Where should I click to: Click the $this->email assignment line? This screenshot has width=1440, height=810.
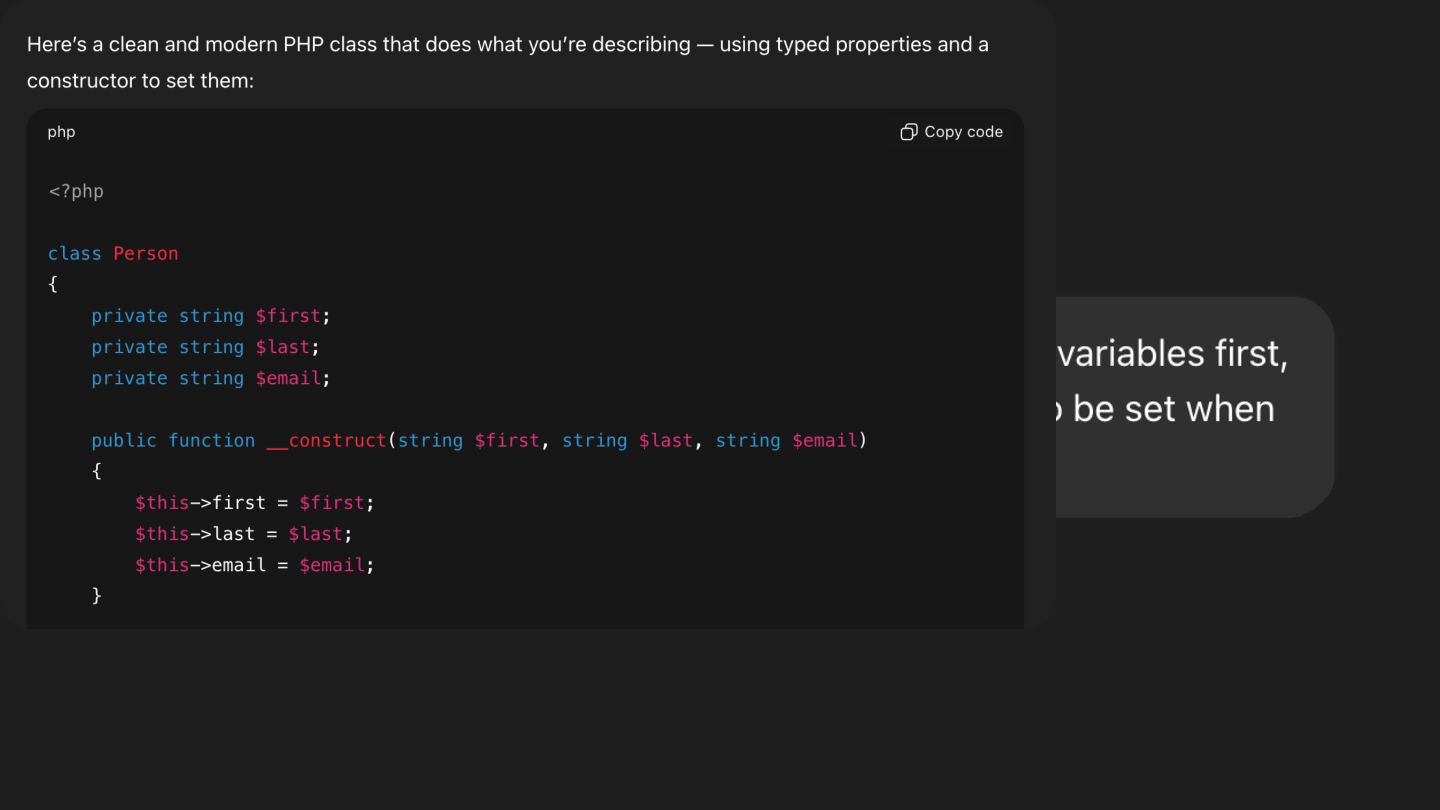tap(255, 565)
